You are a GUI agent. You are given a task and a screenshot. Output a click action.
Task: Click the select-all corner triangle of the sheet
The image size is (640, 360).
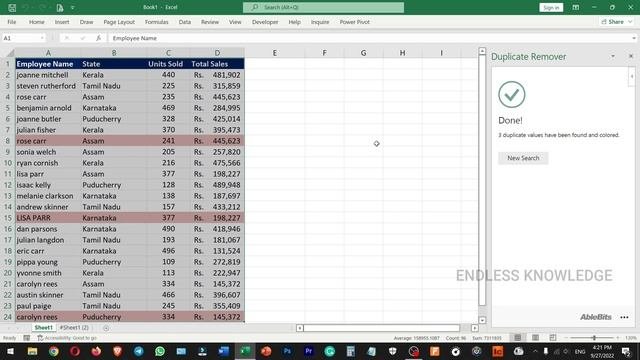10,53
